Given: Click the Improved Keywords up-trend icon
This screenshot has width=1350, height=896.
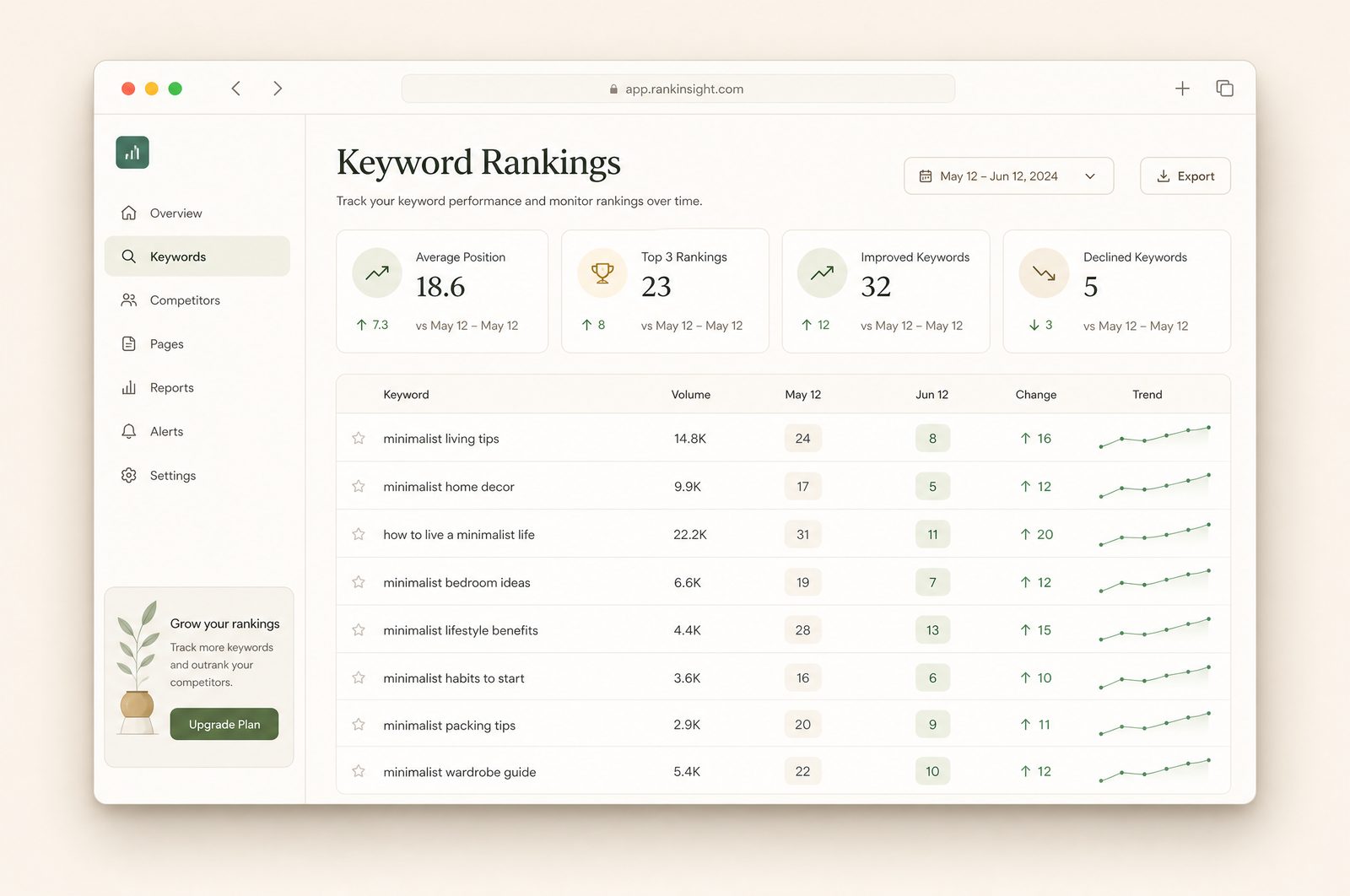Looking at the screenshot, I should (x=822, y=273).
